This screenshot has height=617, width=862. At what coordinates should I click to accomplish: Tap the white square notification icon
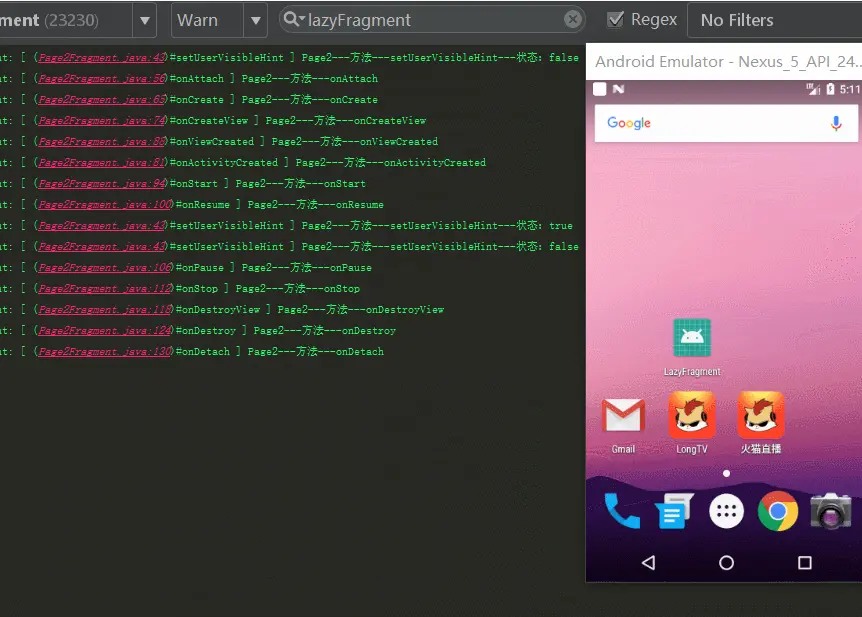point(600,89)
